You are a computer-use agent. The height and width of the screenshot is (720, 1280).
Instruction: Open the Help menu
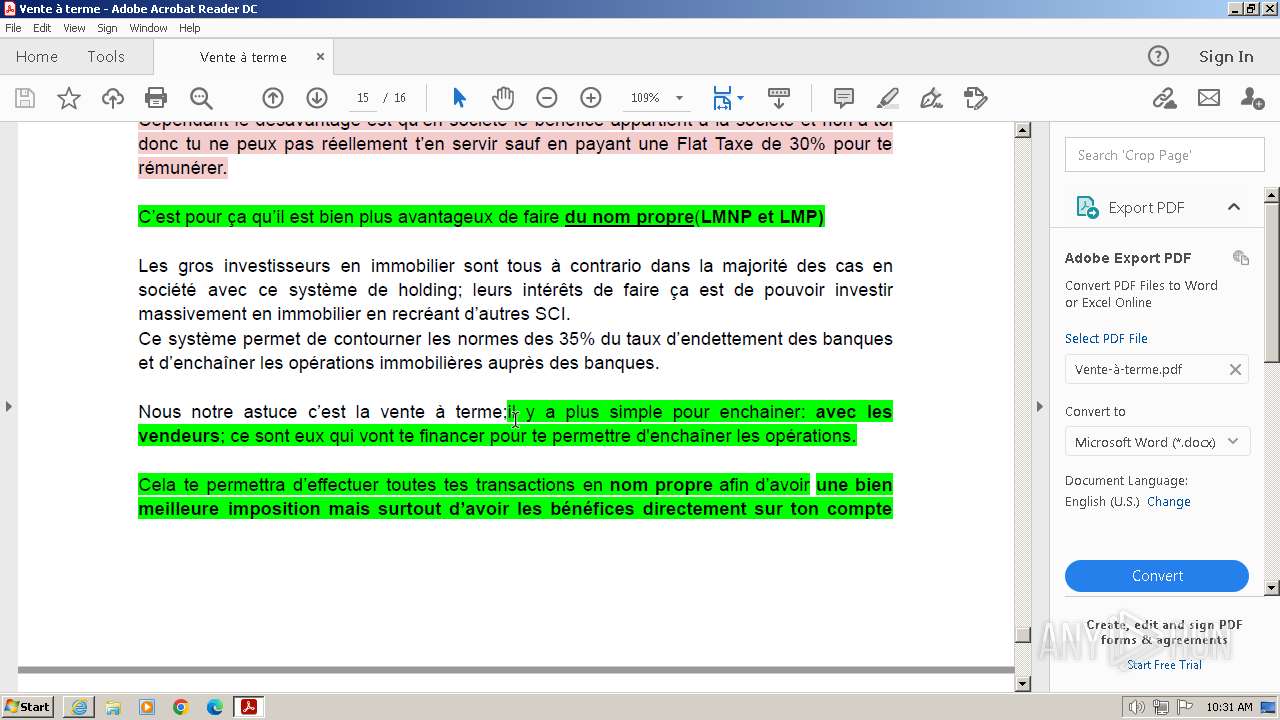click(190, 28)
